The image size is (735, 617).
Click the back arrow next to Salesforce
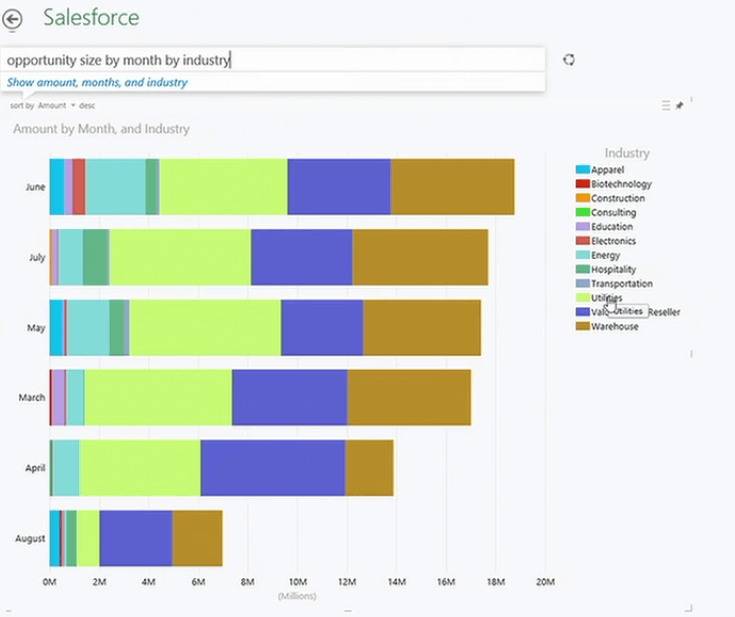click(x=13, y=18)
